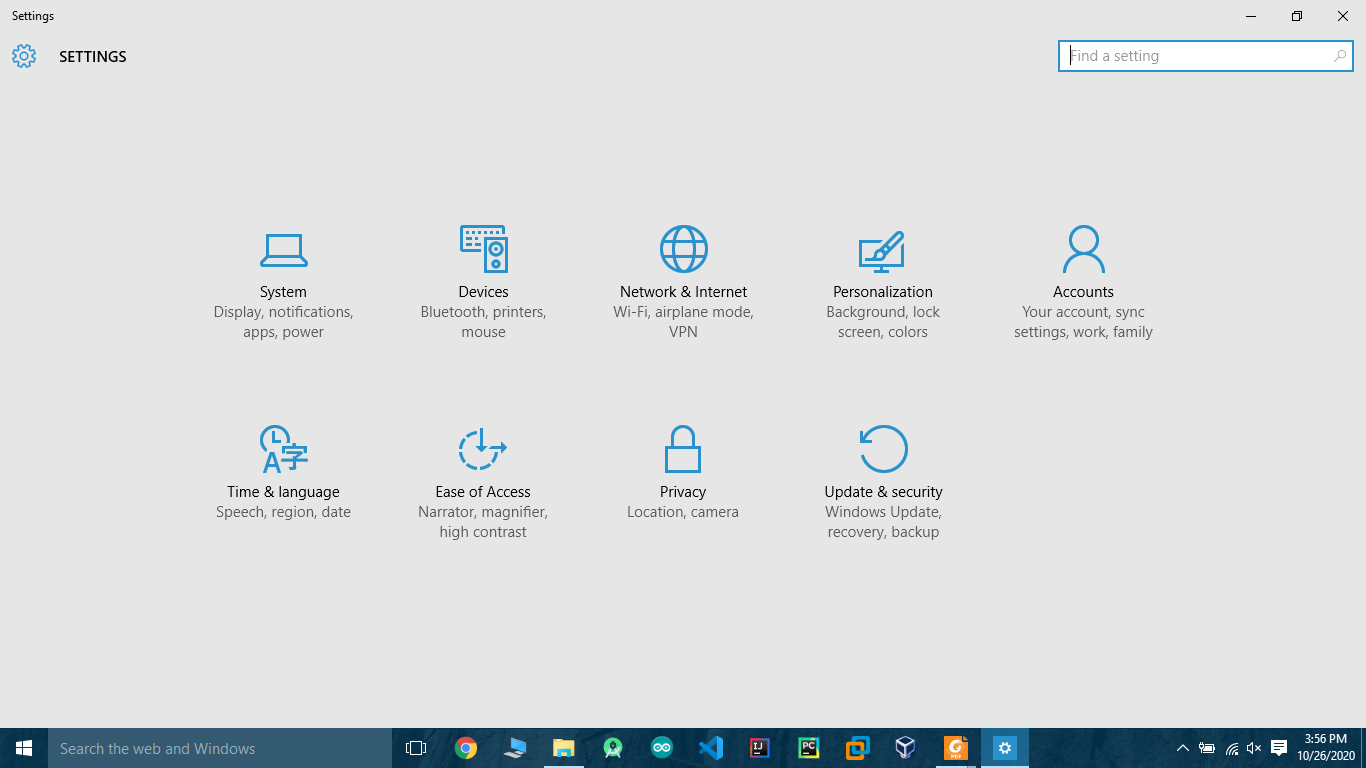Show hidden system tray icons
The image size is (1366, 768).
click(x=1182, y=748)
